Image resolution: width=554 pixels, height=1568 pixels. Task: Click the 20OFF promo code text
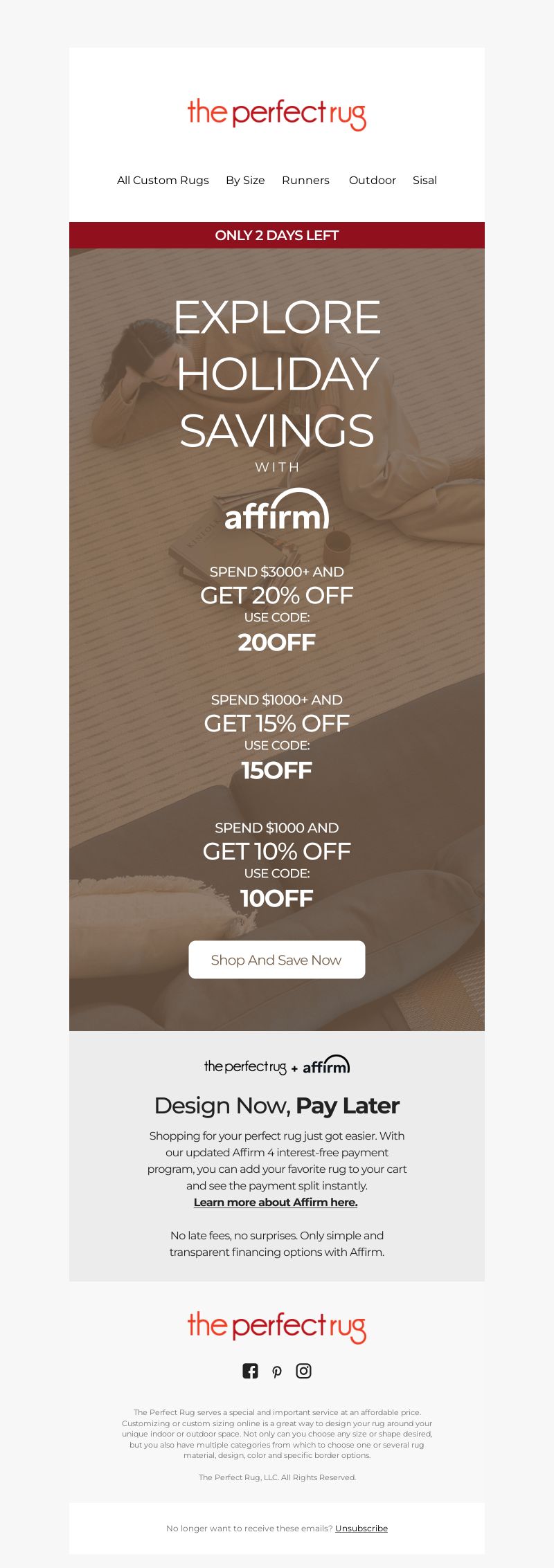(x=277, y=642)
